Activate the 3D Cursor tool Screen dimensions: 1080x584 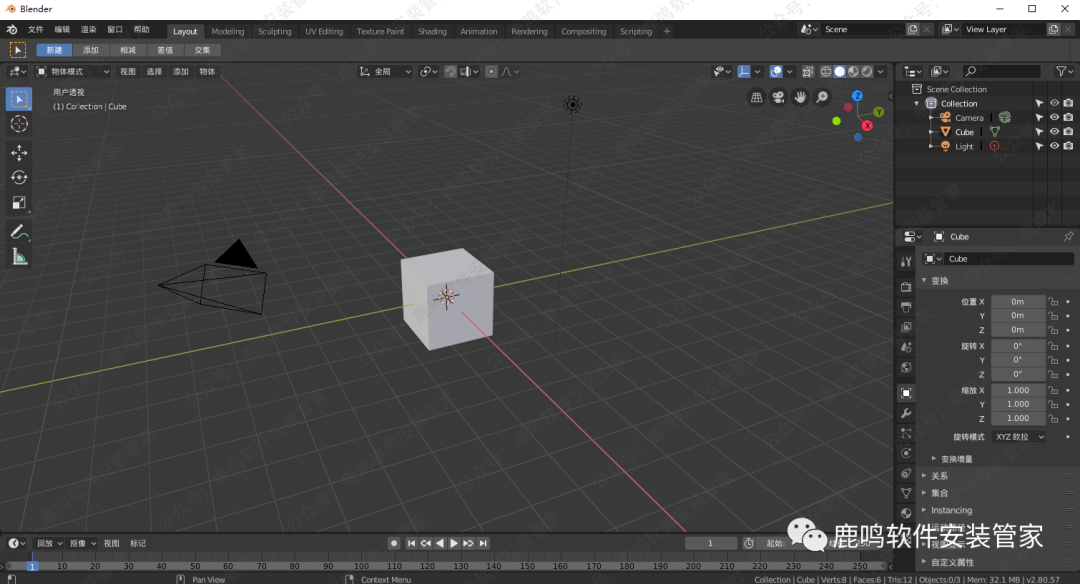pos(19,123)
